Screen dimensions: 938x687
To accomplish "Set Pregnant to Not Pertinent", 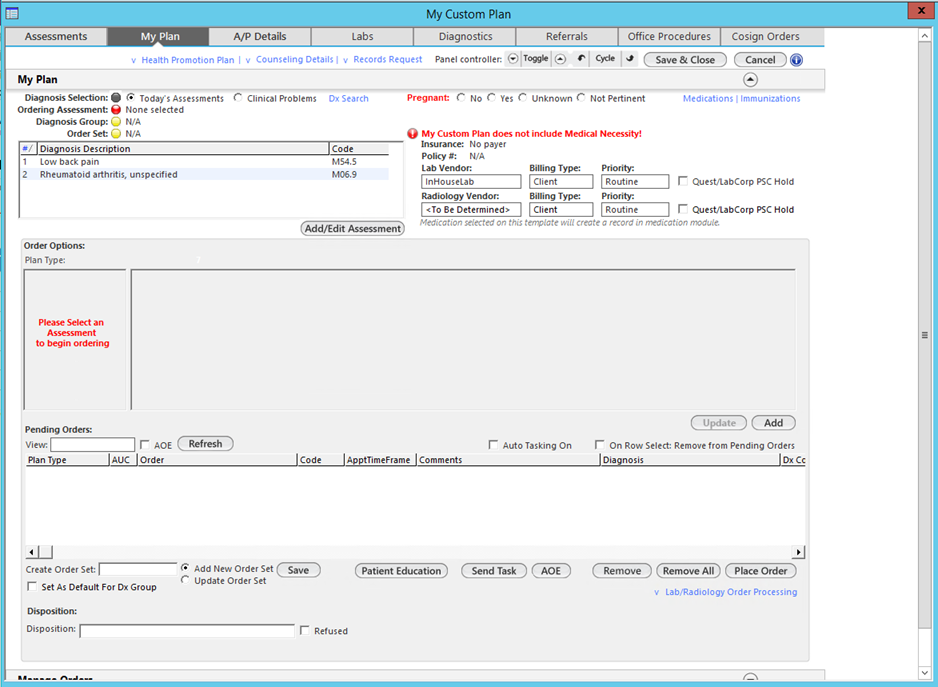I will coord(581,98).
